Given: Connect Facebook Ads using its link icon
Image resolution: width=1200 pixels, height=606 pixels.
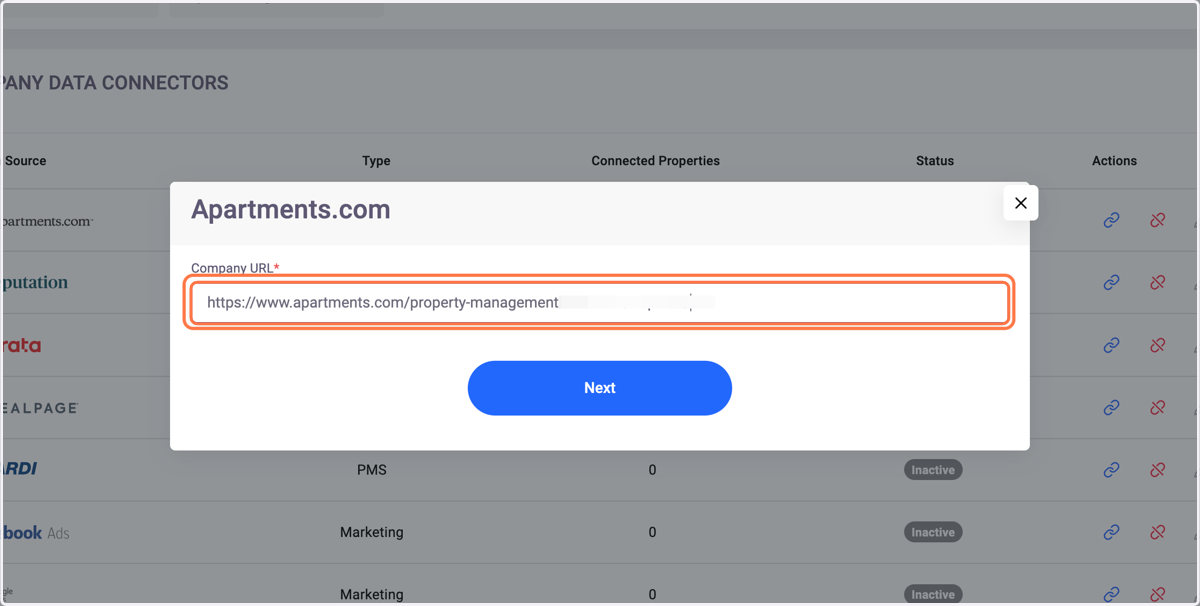Looking at the screenshot, I should pyautogui.click(x=1111, y=532).
